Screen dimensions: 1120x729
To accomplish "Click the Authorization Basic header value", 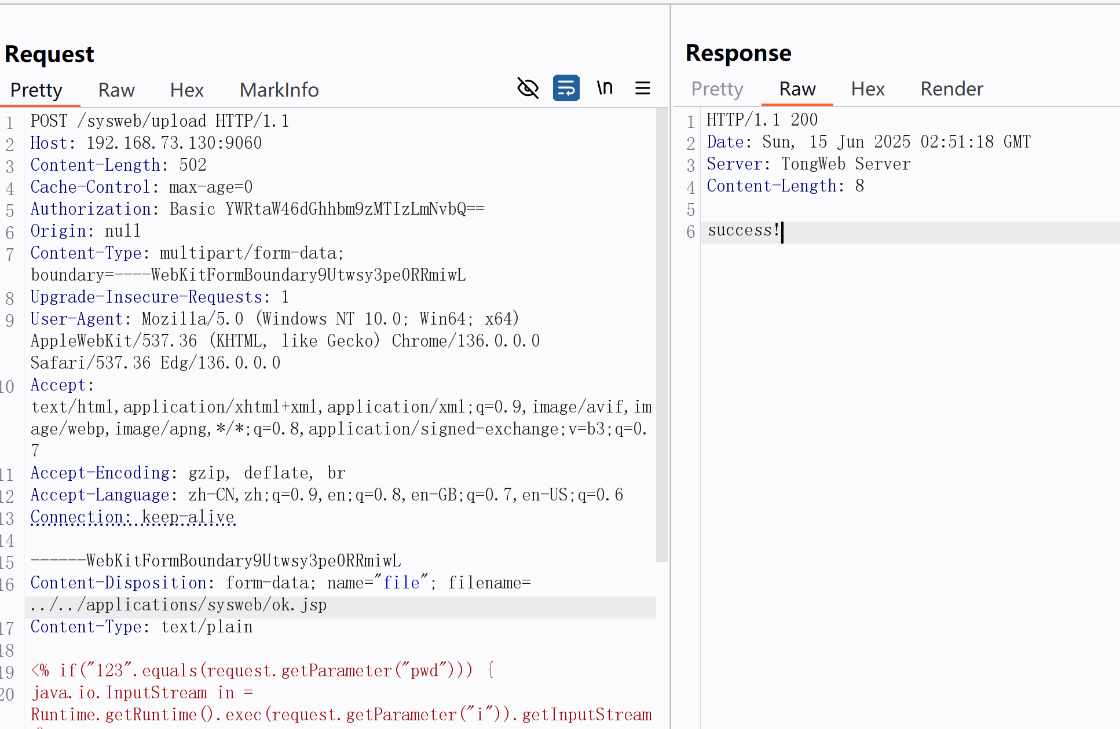I will 326,209.
